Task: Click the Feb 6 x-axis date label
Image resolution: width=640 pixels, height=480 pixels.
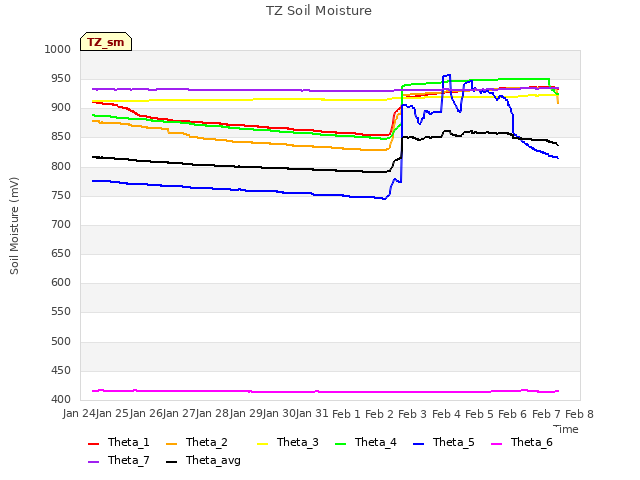Action: (x=513, y=414)
